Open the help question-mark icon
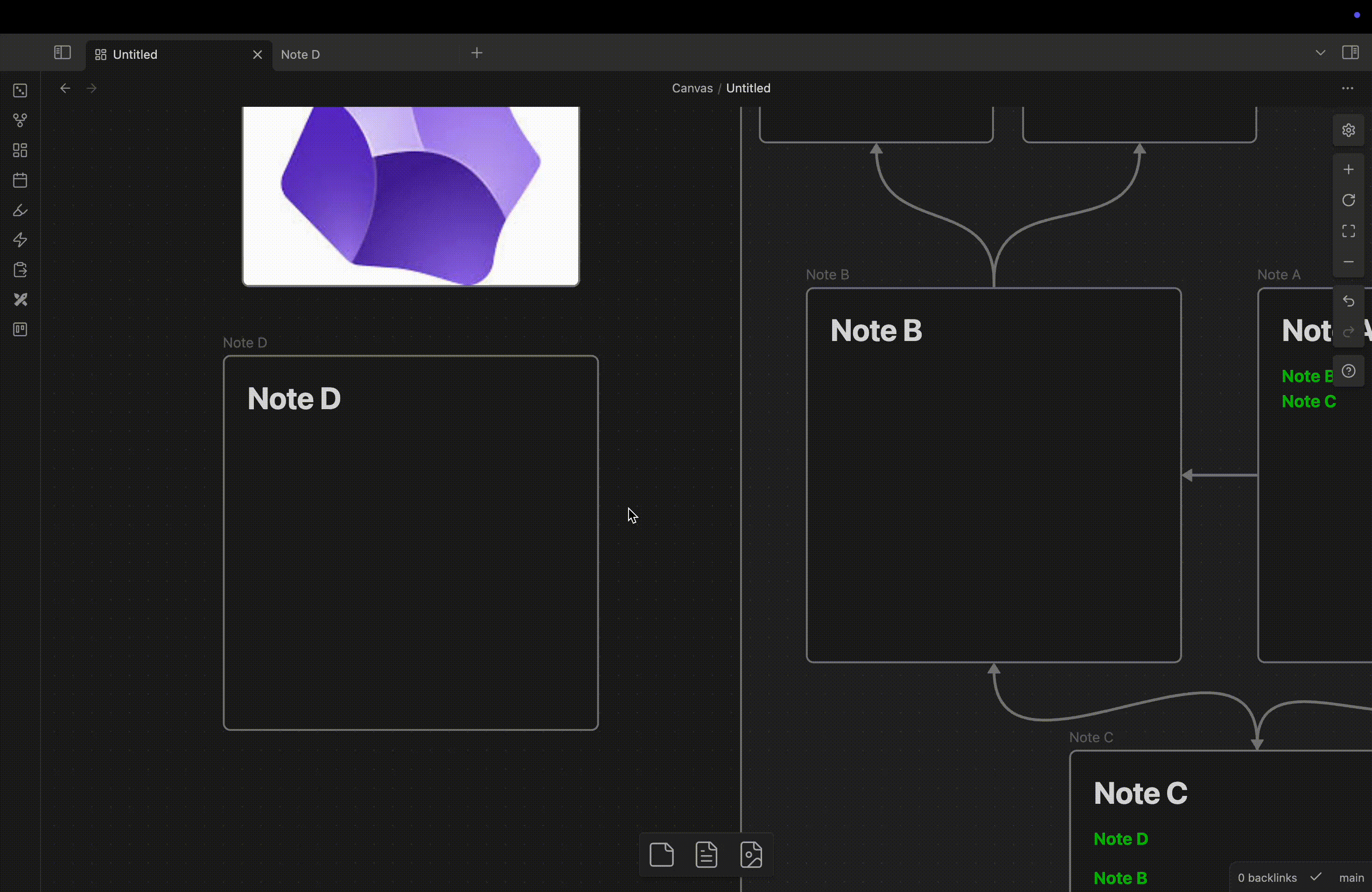This screenshot has width=1372, height=892. pos(1349,371)
